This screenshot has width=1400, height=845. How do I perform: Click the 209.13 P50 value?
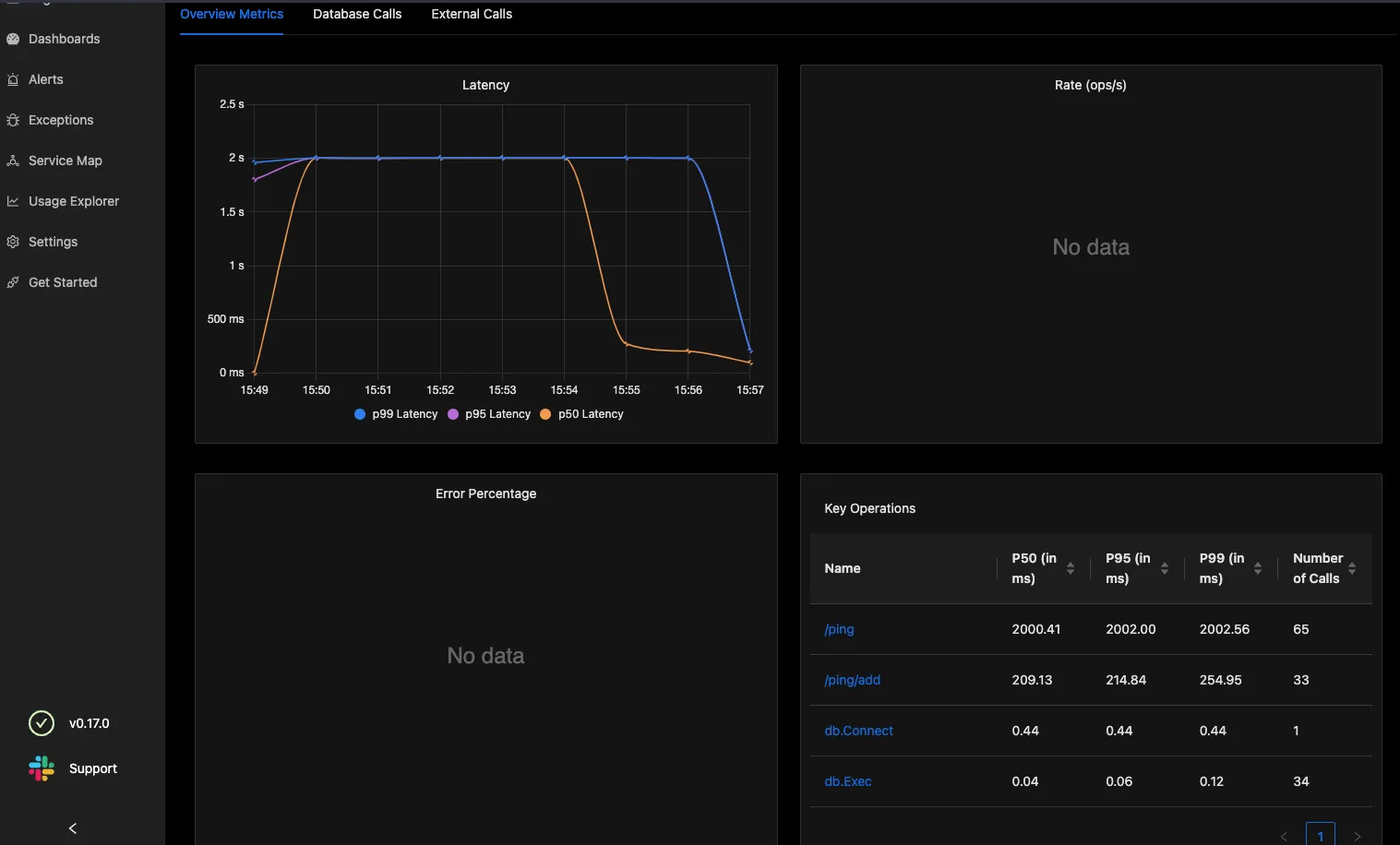[1032, 680]
